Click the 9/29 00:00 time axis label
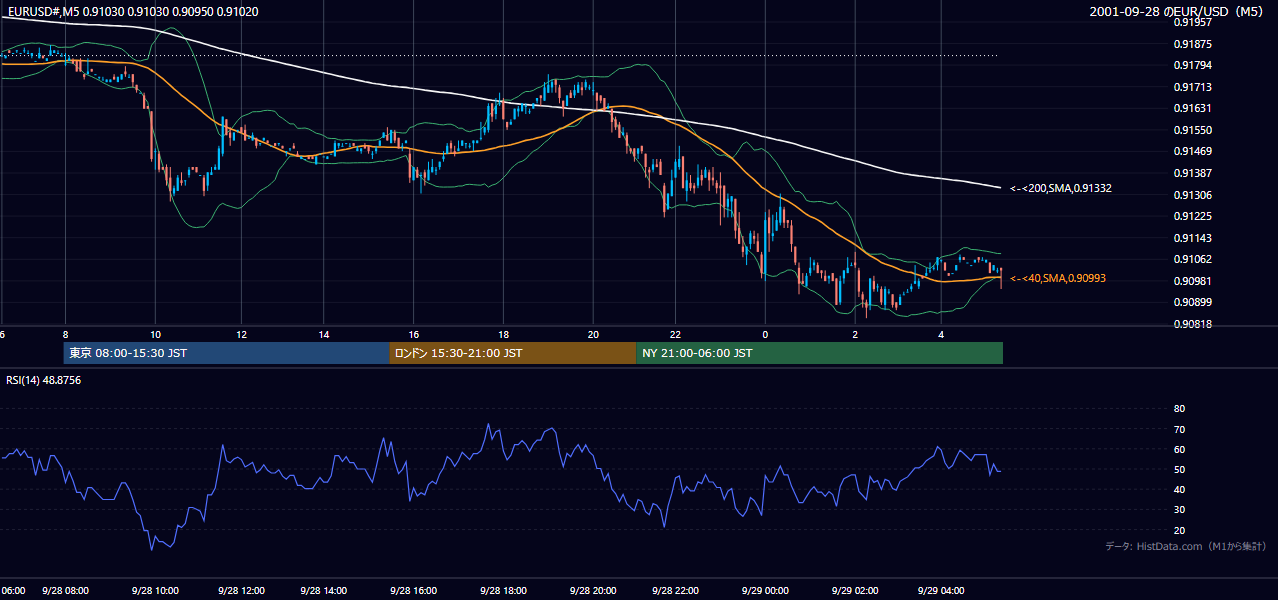This screenshot has height=600, width=1278. [765, 591]
